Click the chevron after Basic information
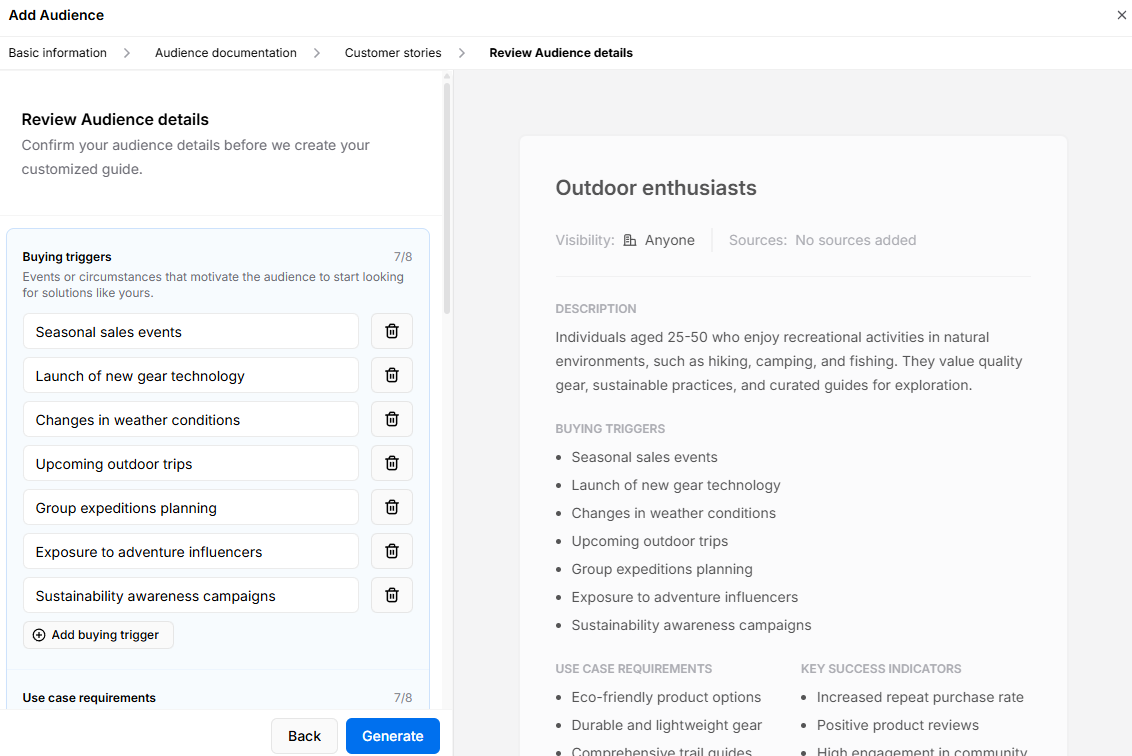Screen dimensions: 1132x756 [127, 53]
